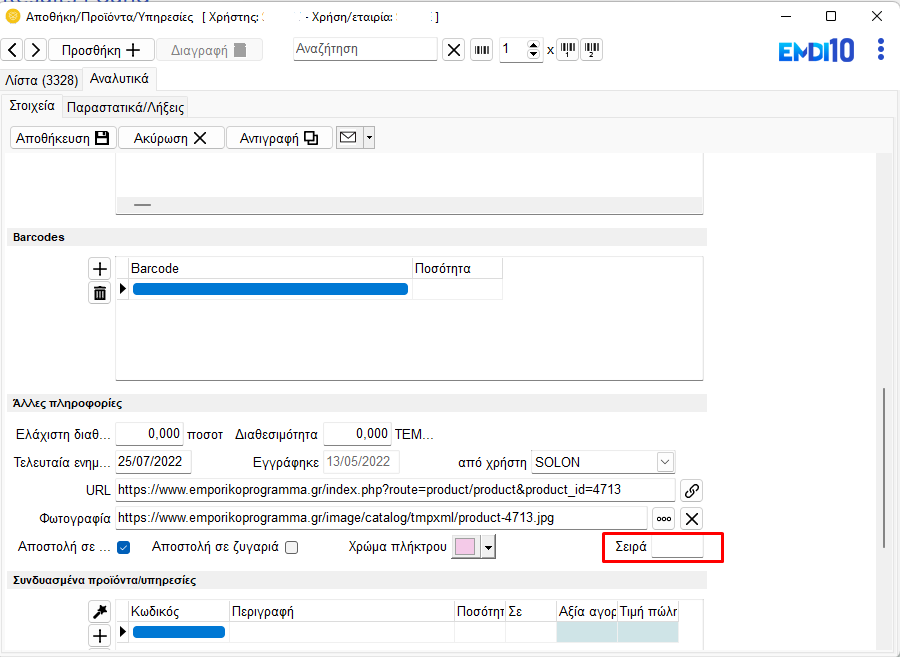The image size is (900, 657).
Task: Click the pink key color swatch
Action: (x=465, y=547)
